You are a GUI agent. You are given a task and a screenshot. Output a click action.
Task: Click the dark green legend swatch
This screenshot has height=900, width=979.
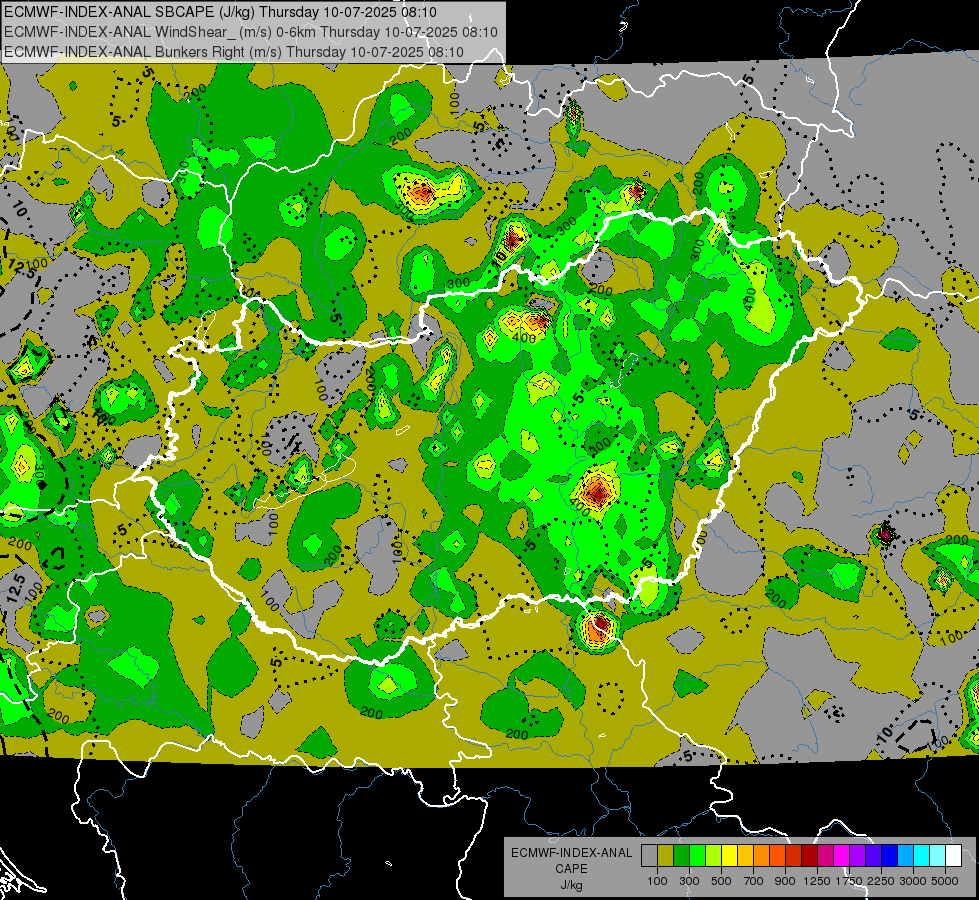(x=681, y=856)
